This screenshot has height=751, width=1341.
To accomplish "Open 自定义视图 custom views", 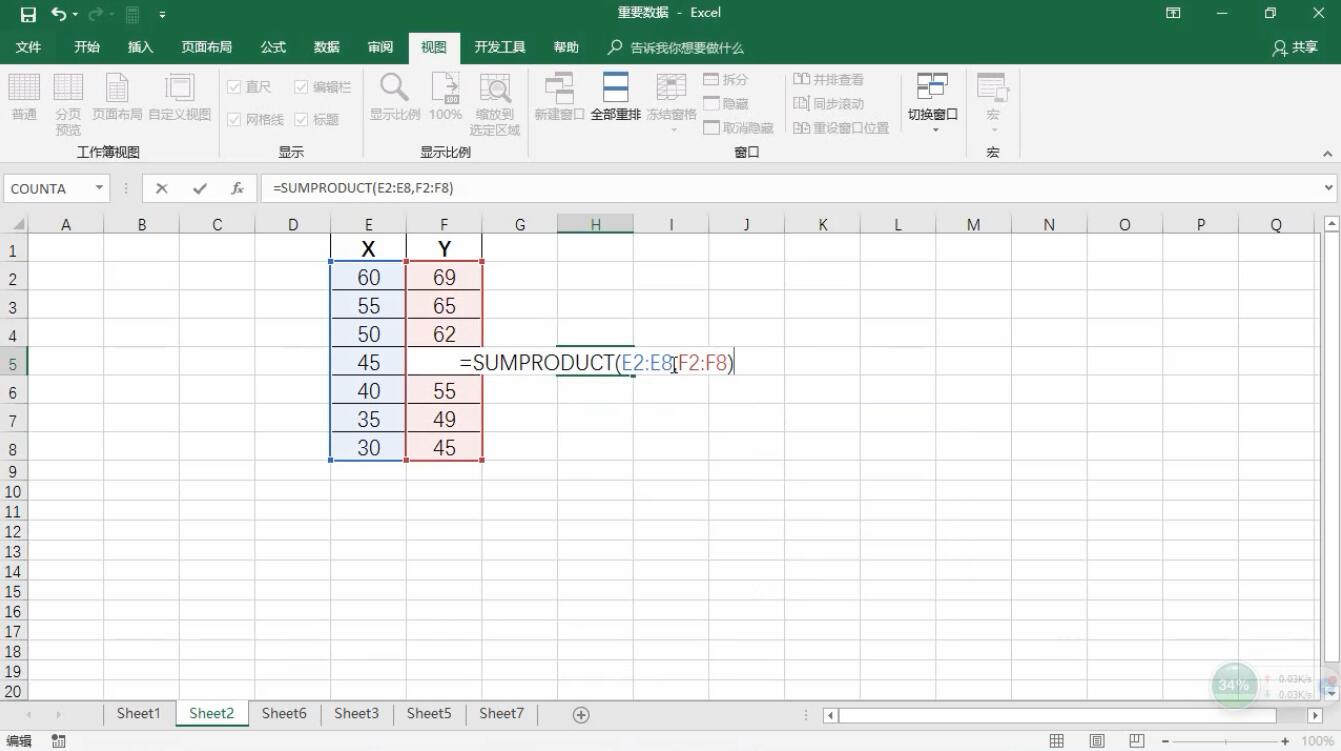I will 180,98.
